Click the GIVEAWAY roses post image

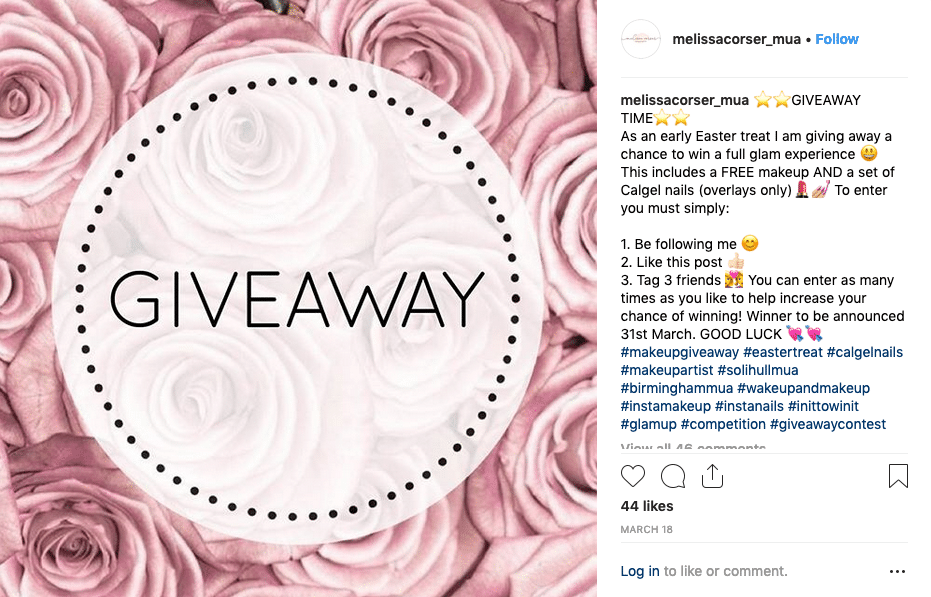pyautogui.click(x=298, y=298)
